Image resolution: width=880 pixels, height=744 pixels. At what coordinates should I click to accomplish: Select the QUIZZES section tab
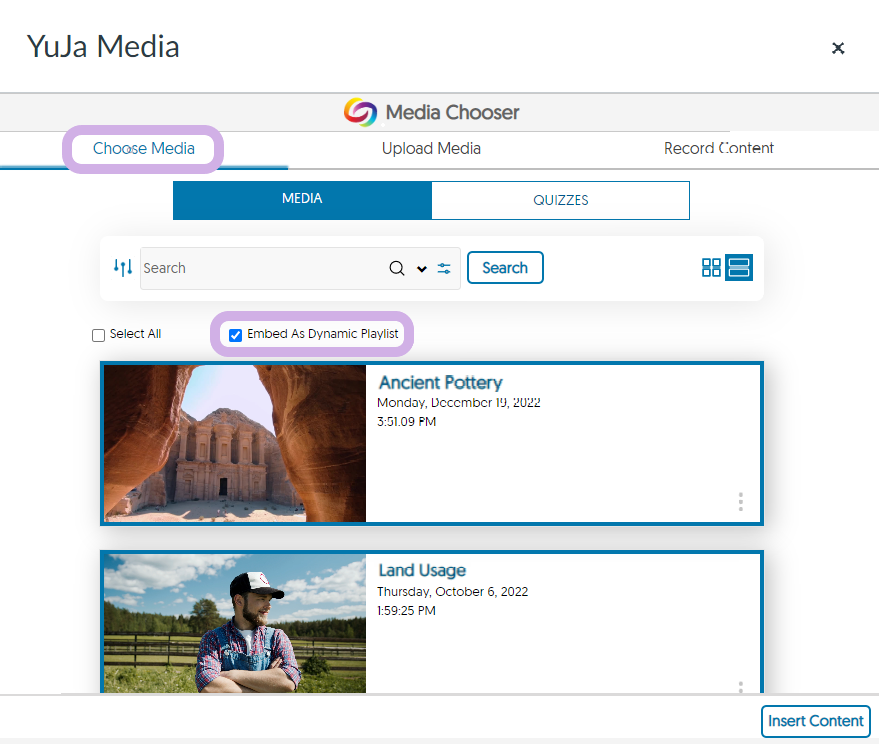coord(561,200)
